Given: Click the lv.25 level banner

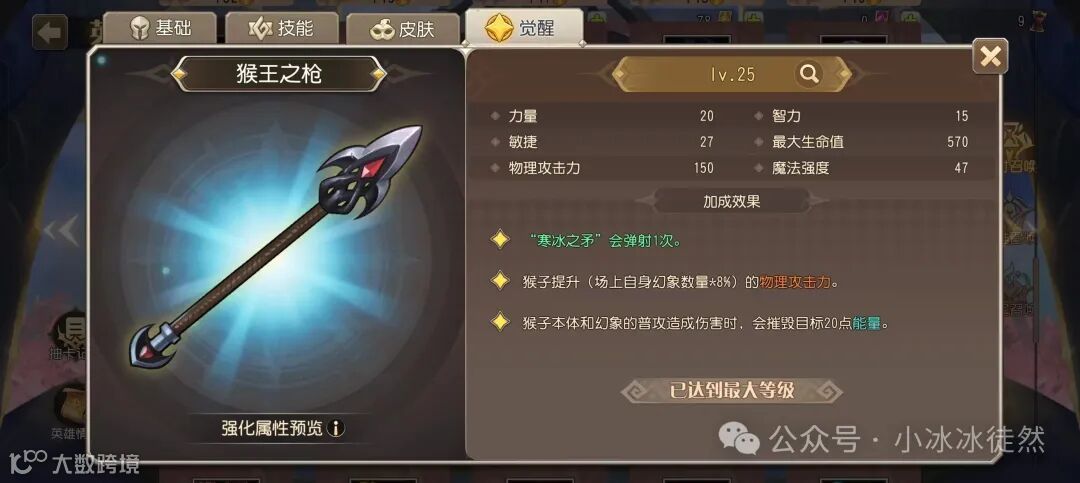Looking at the screenshot, I should coord(731,74).
